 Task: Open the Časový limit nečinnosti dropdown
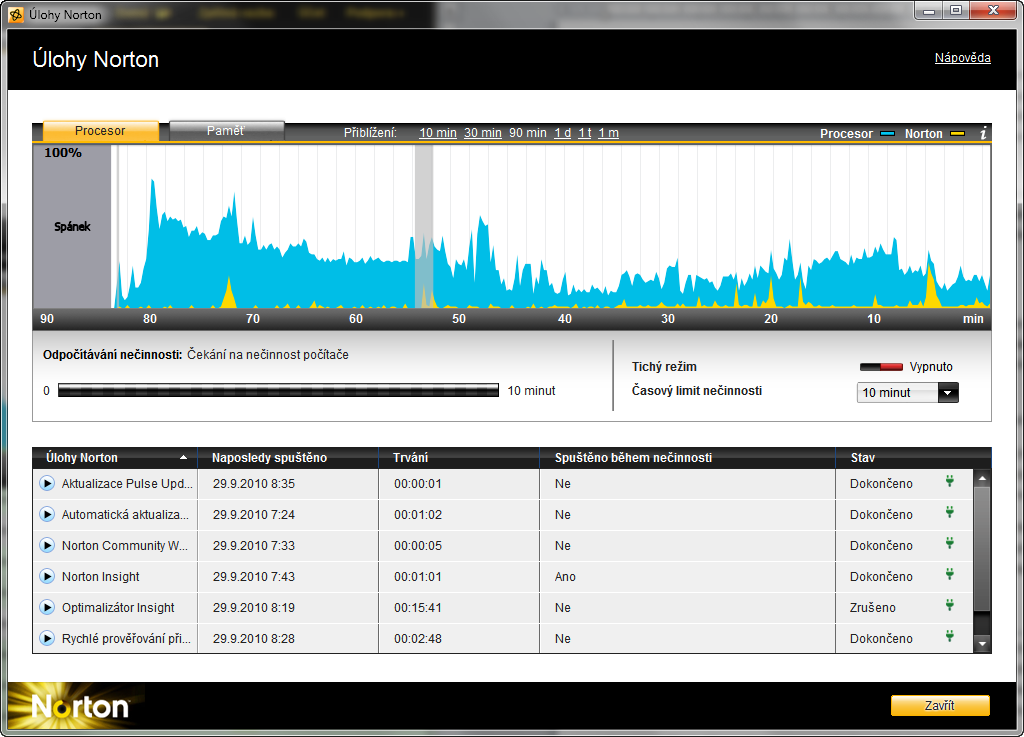[907, 392]
